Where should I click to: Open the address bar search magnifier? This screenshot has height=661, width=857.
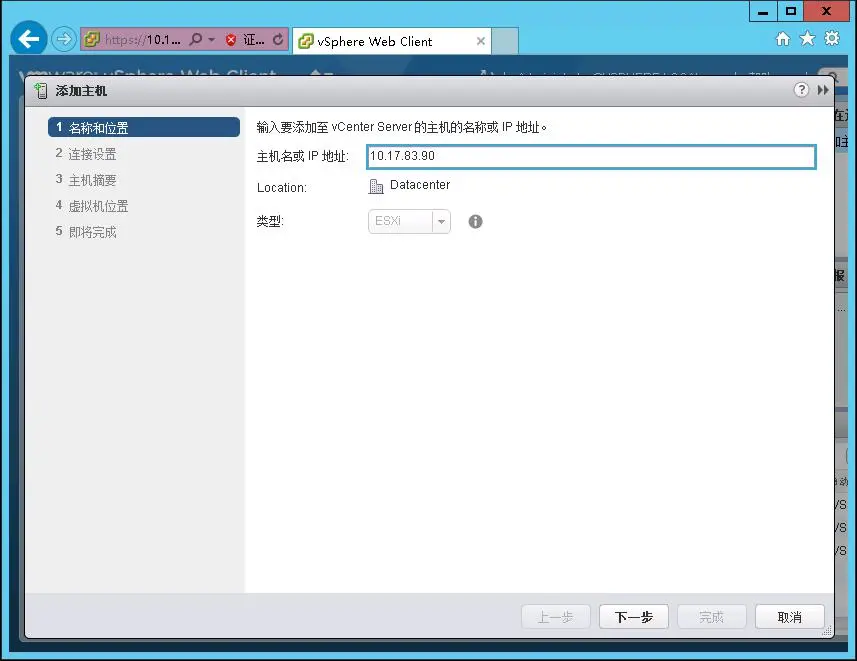195,39
